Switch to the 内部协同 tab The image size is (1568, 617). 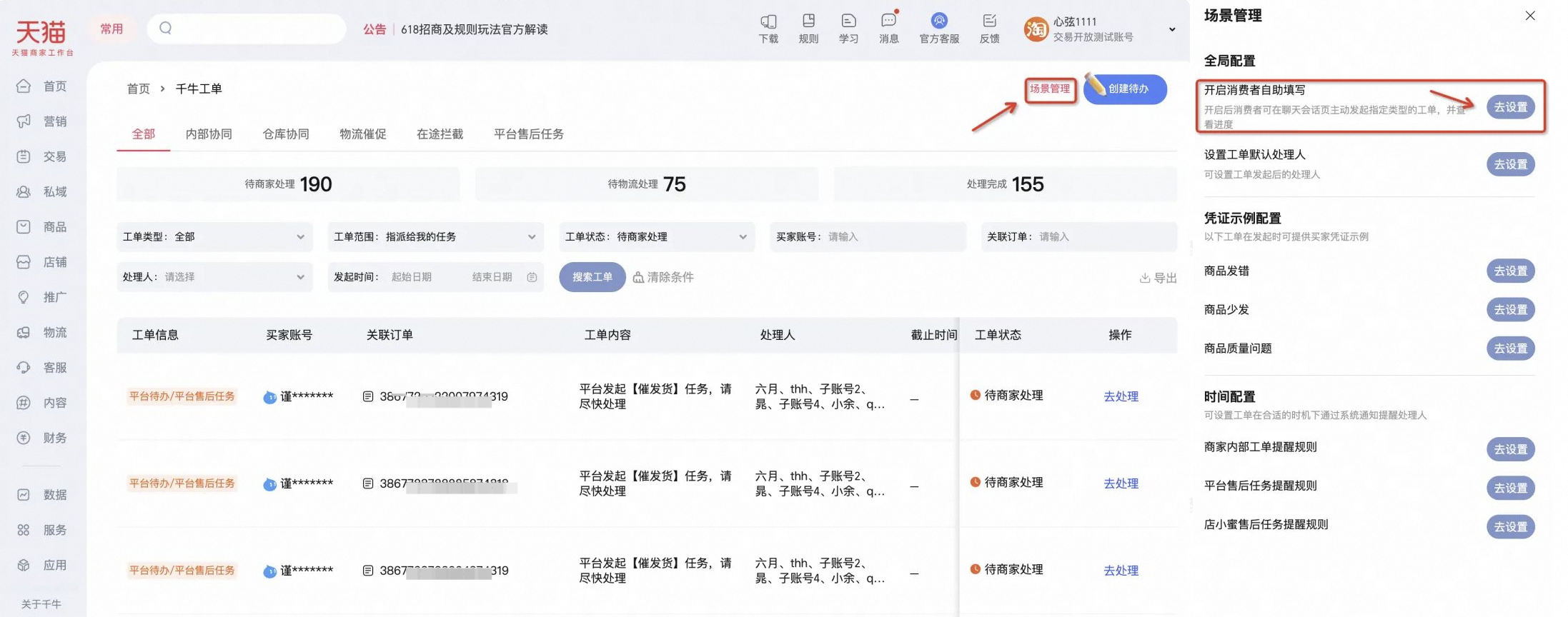click(209, 134)
